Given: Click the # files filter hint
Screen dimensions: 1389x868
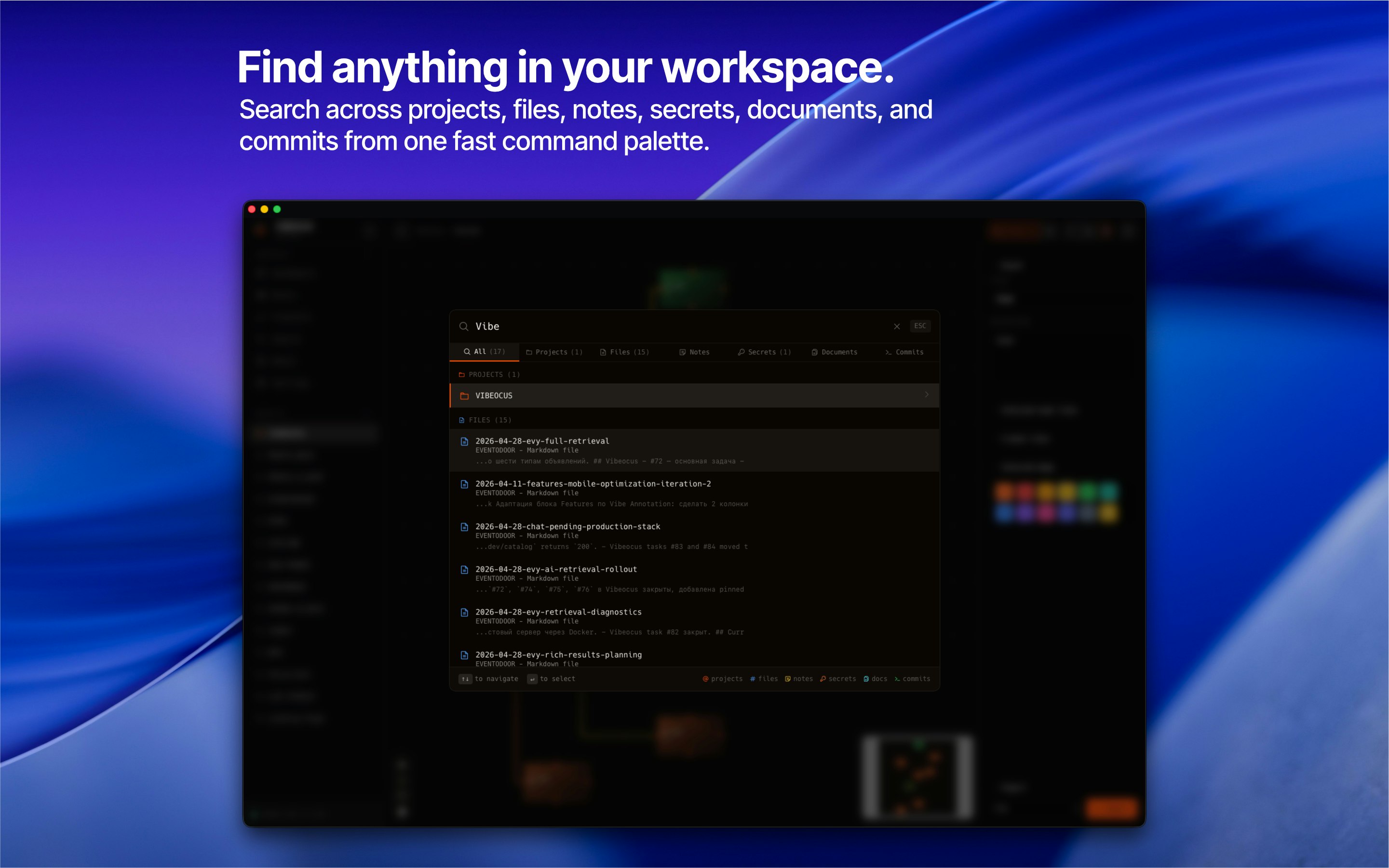Looking at the screenshot, I should coord(764,679).
